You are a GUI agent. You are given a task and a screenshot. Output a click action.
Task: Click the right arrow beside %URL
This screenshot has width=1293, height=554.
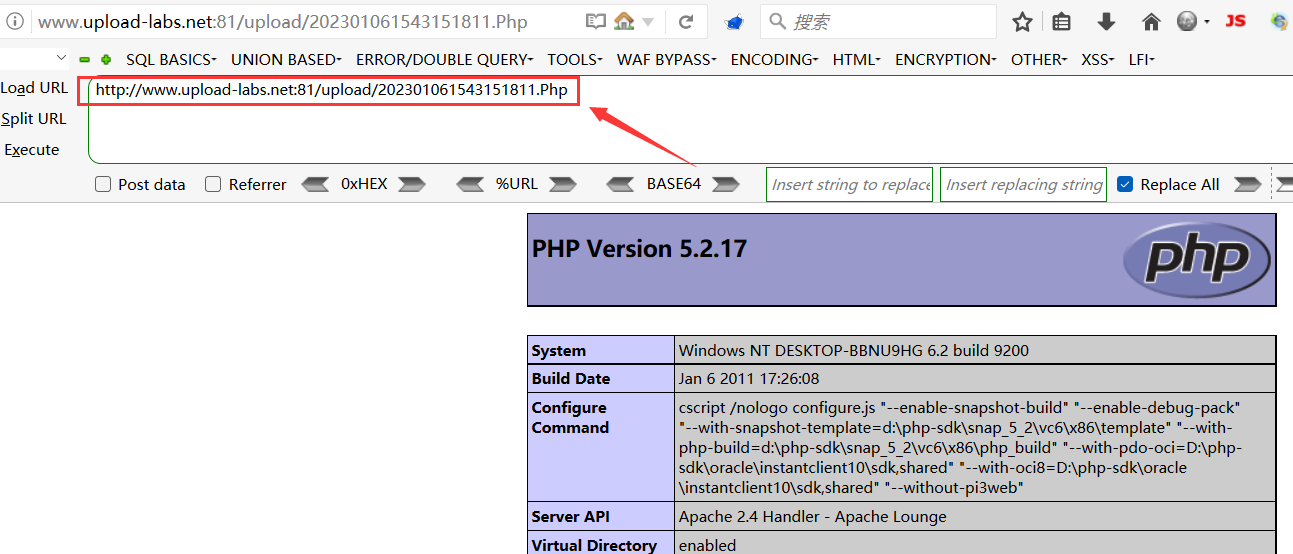point(563,184)
